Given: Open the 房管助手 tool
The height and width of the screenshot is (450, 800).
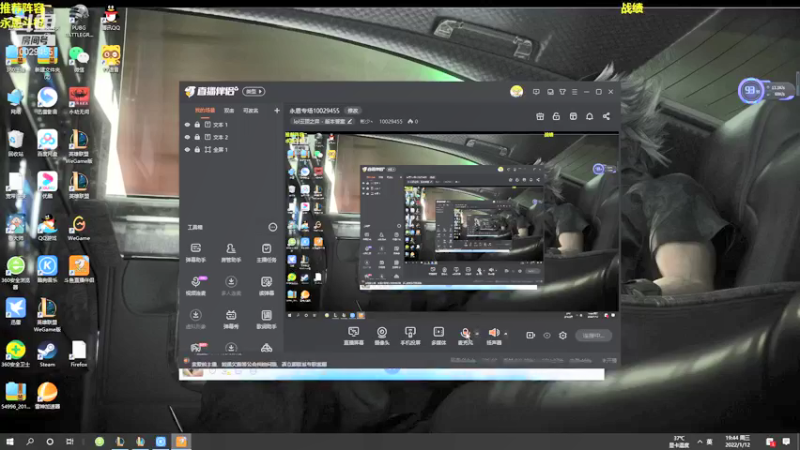Looking at the screenshot, I should [231, 252].
